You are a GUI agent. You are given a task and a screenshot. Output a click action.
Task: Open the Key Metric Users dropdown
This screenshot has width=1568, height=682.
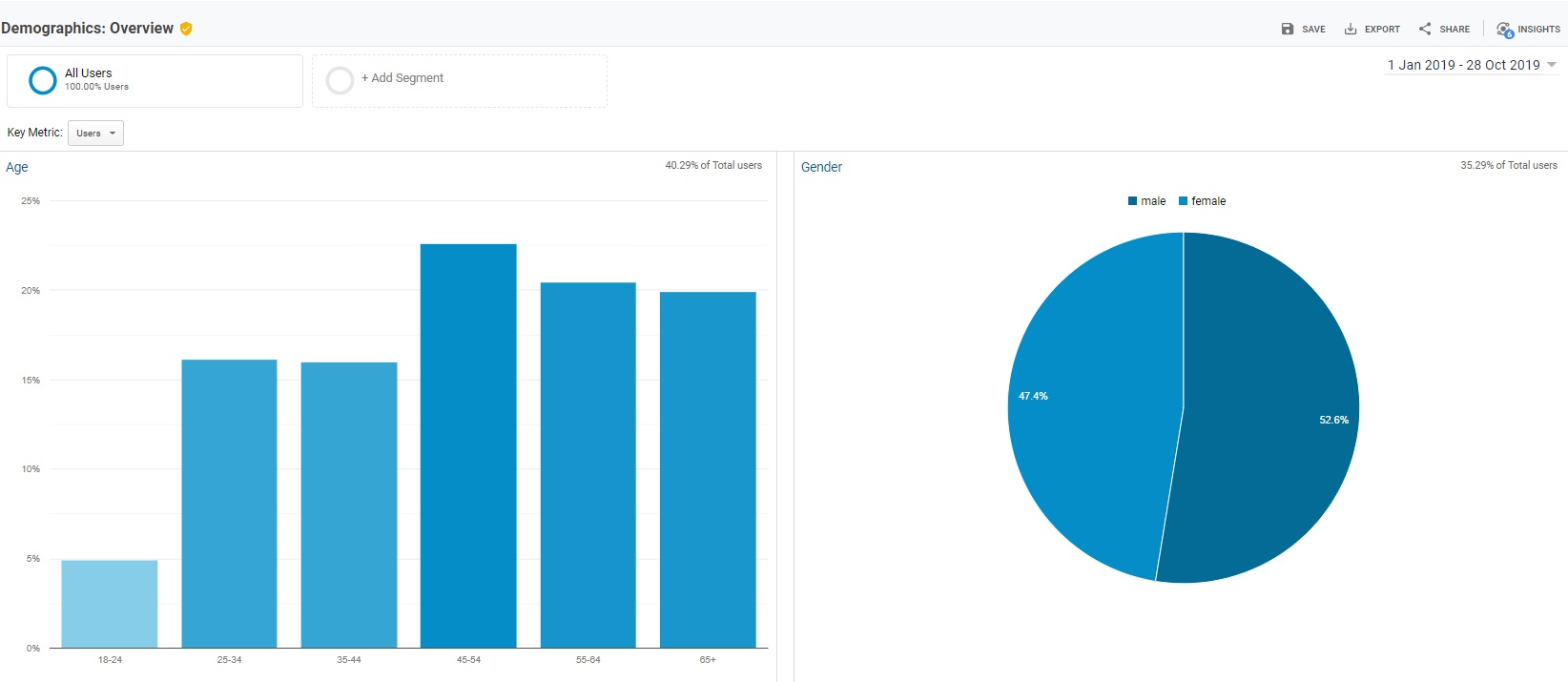point(95,134)
